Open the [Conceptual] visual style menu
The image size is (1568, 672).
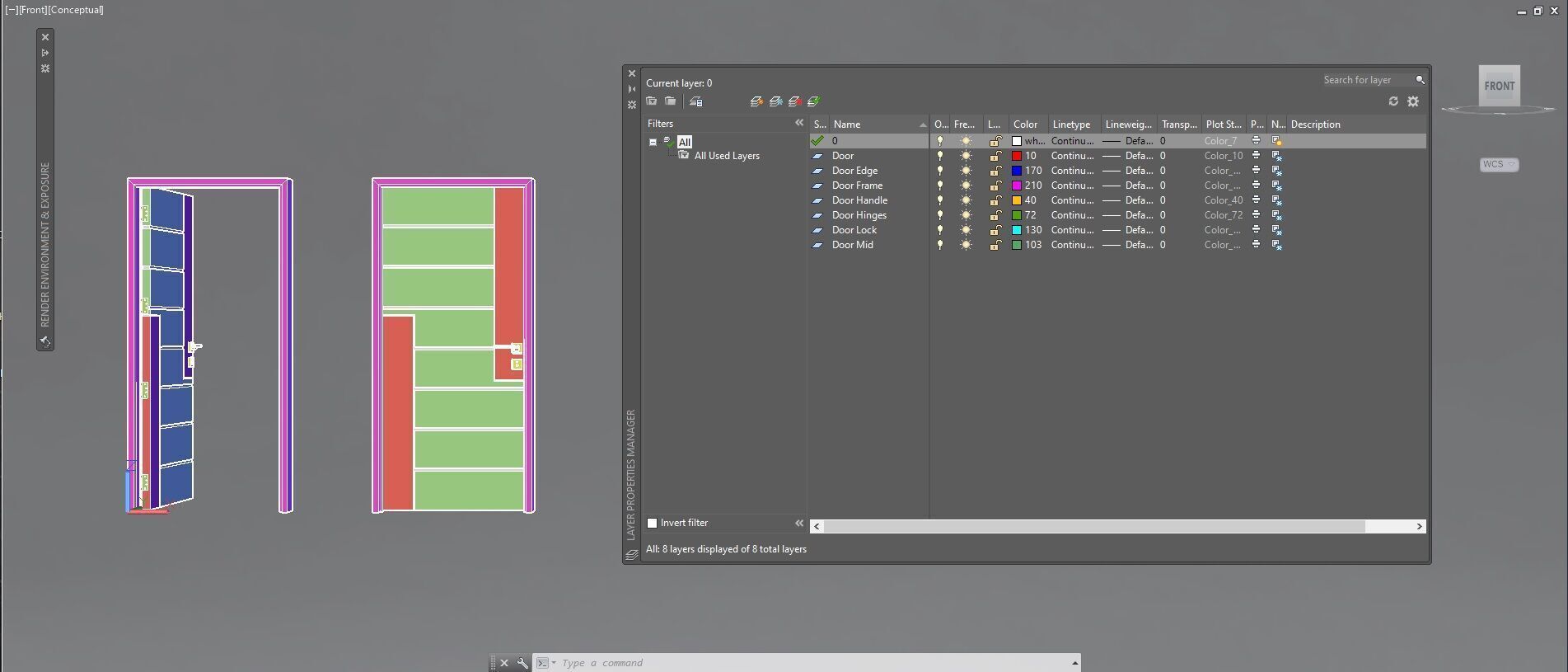click(76, 10)
